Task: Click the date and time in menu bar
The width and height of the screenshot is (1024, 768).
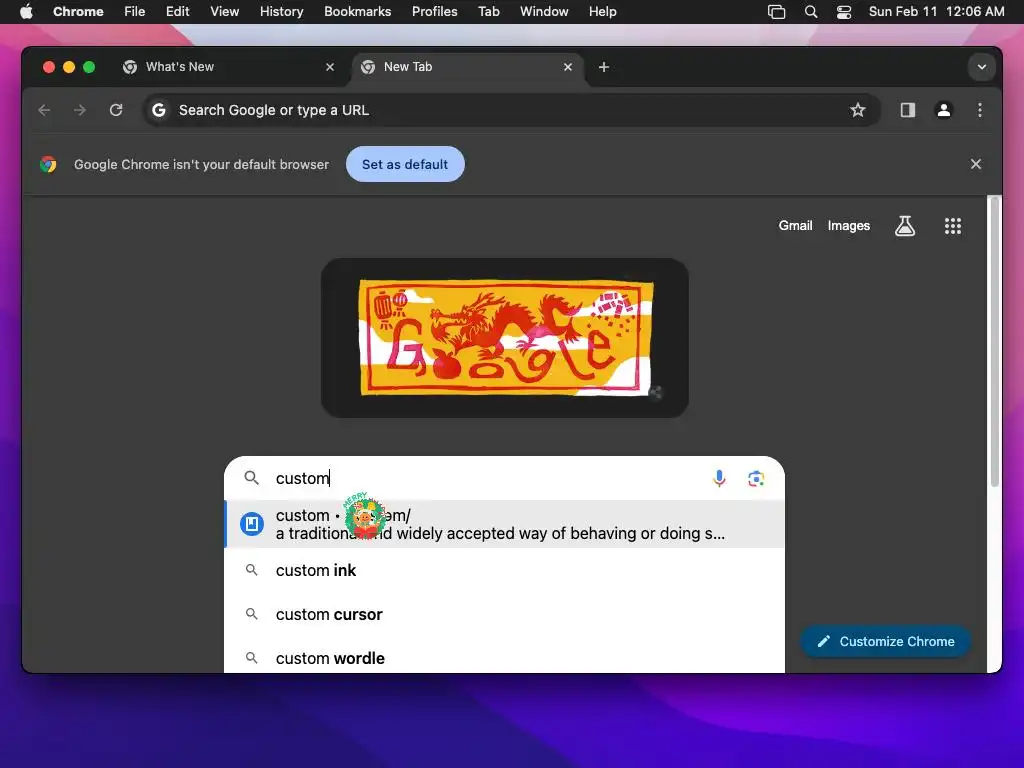Action: [x=936, y=12]
